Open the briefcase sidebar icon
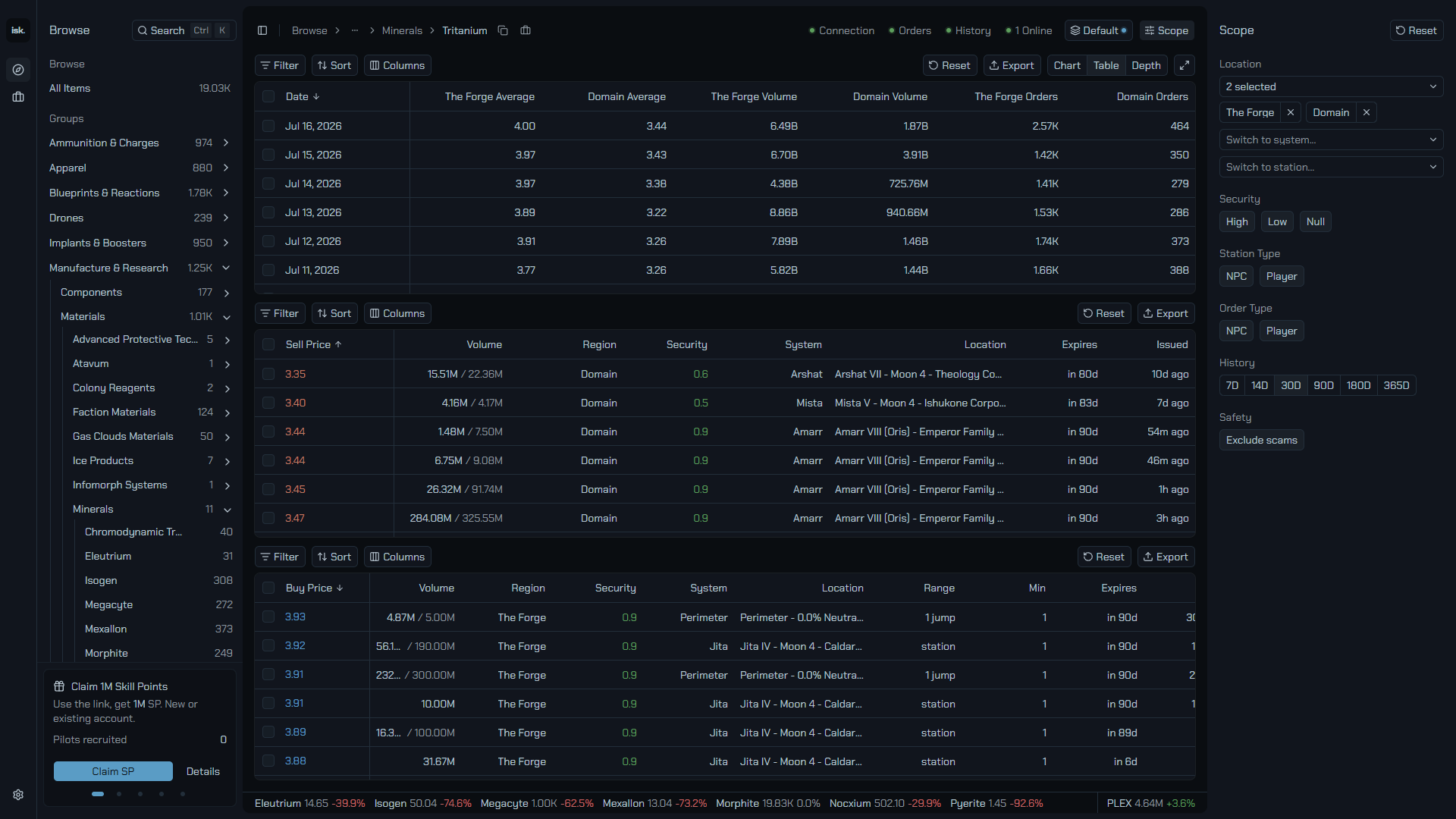The image size is (1456, 819). click(x=18, y=97)
